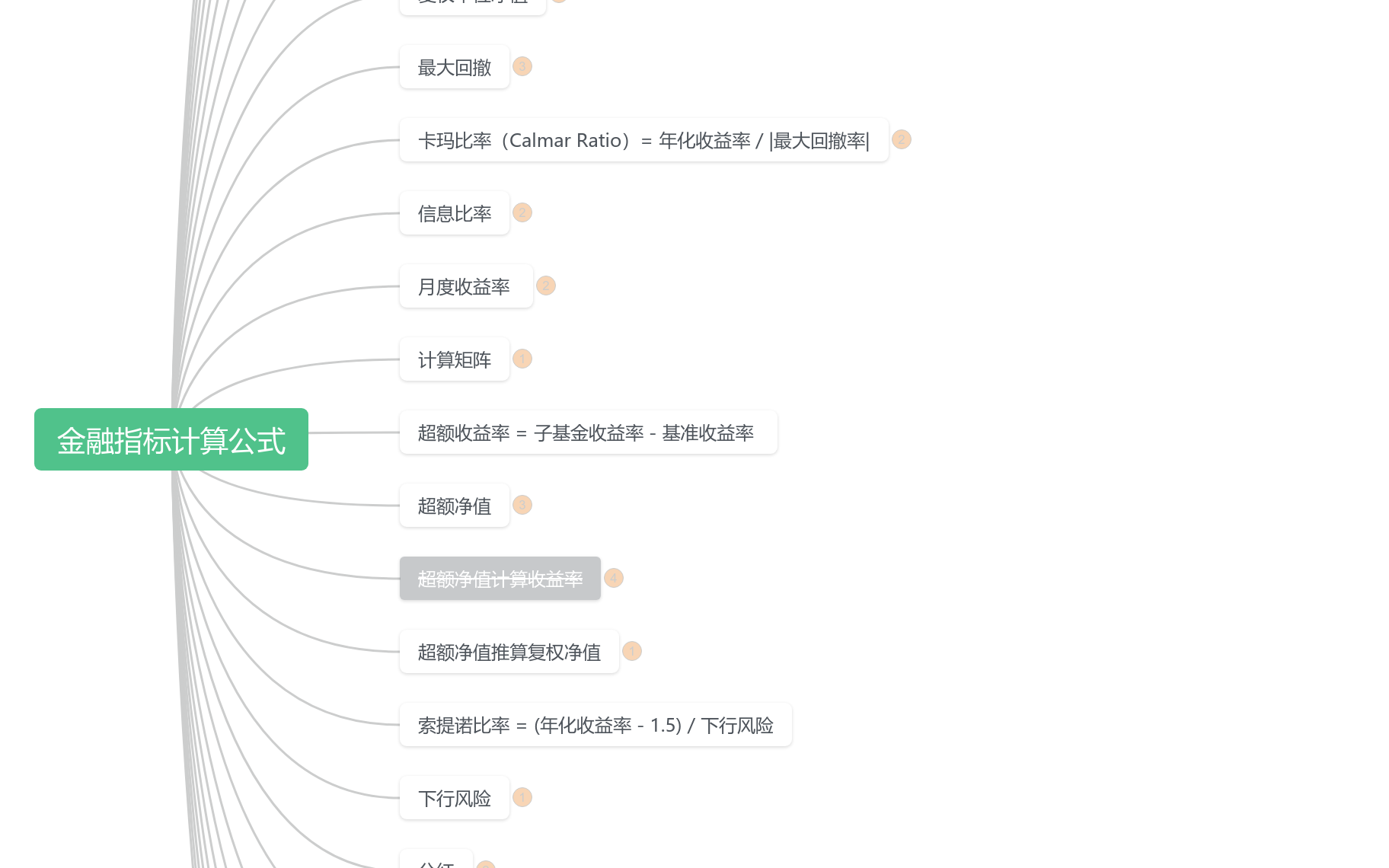Select the 最大回撤 node
Screen dimensions: 1389x868
point(454,66)
